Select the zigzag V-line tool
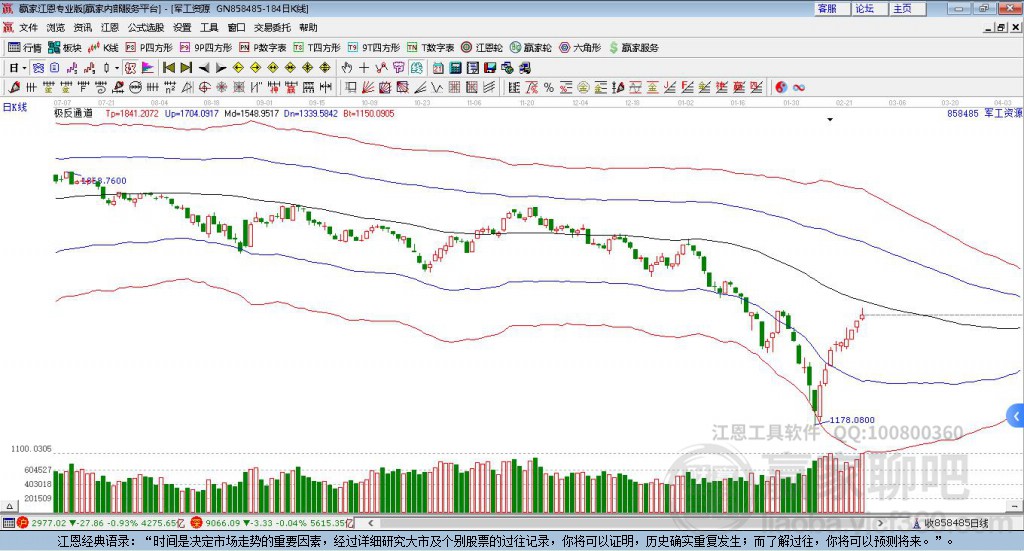 [x=437, y=87]
